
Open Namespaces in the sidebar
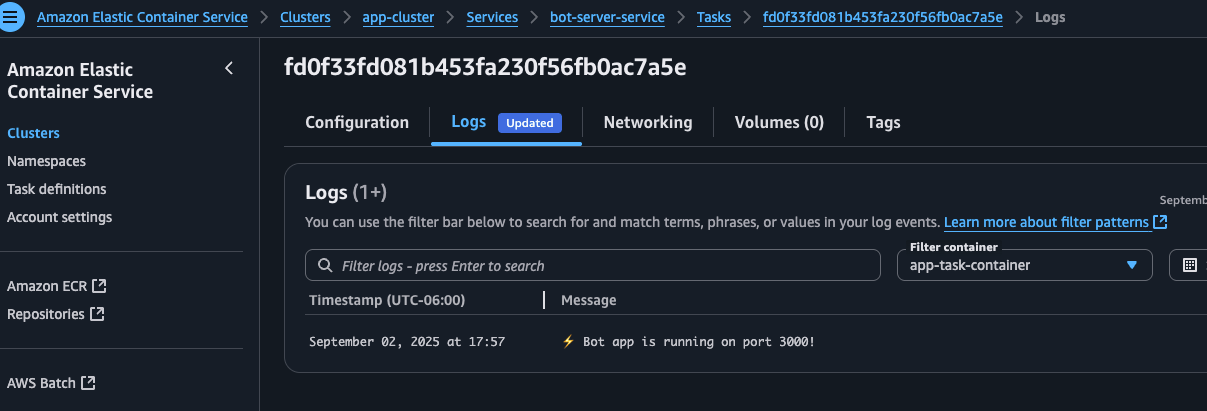[x=46, y=161]
